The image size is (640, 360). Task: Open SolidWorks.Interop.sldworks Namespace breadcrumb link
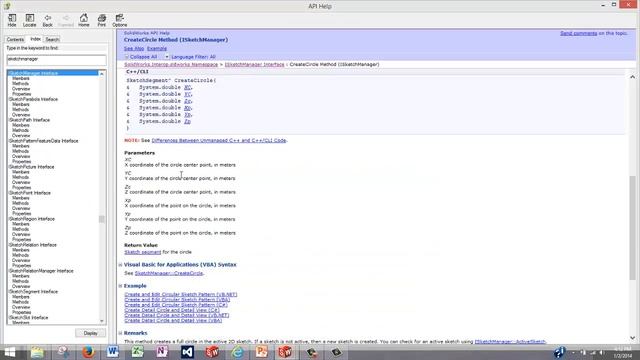(171, 64)
